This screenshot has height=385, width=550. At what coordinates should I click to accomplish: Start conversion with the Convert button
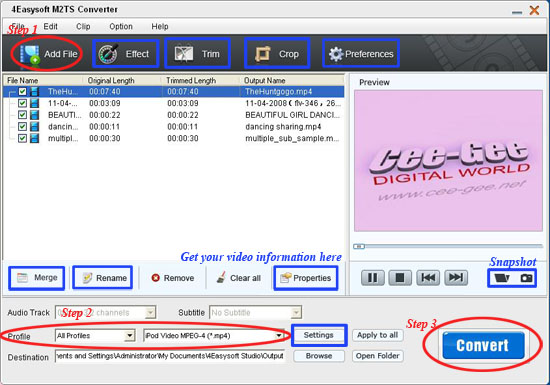pyautogui.click(x=483, y=345)
